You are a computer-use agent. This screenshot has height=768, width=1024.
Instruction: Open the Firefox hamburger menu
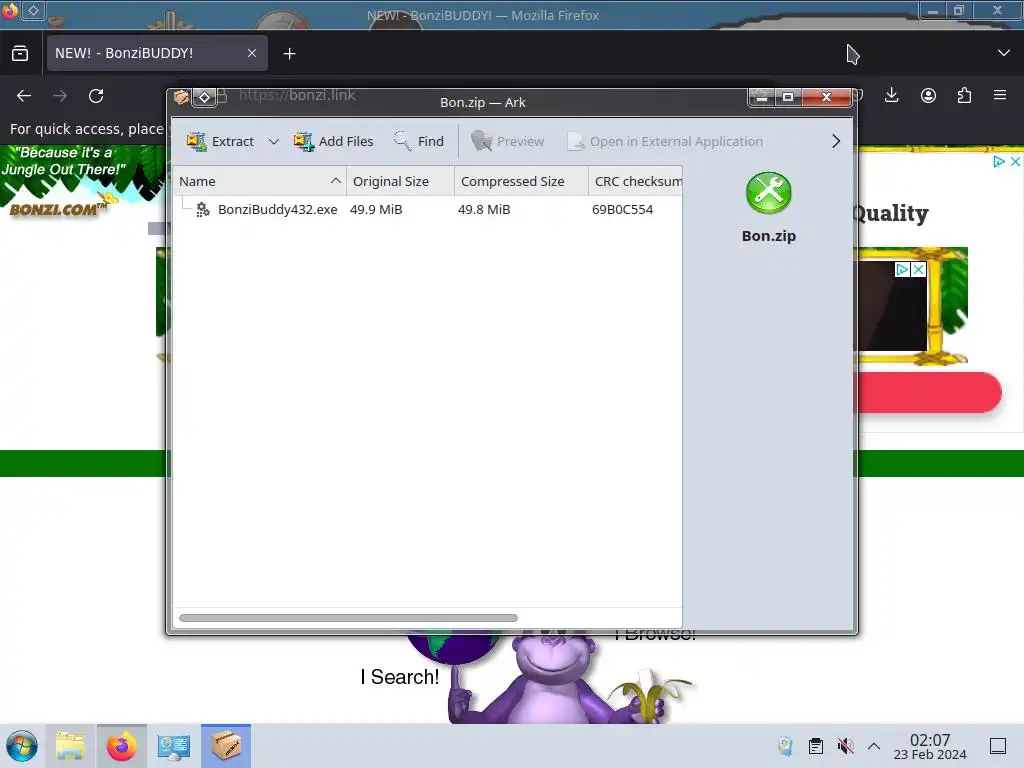click(1000, 95)
